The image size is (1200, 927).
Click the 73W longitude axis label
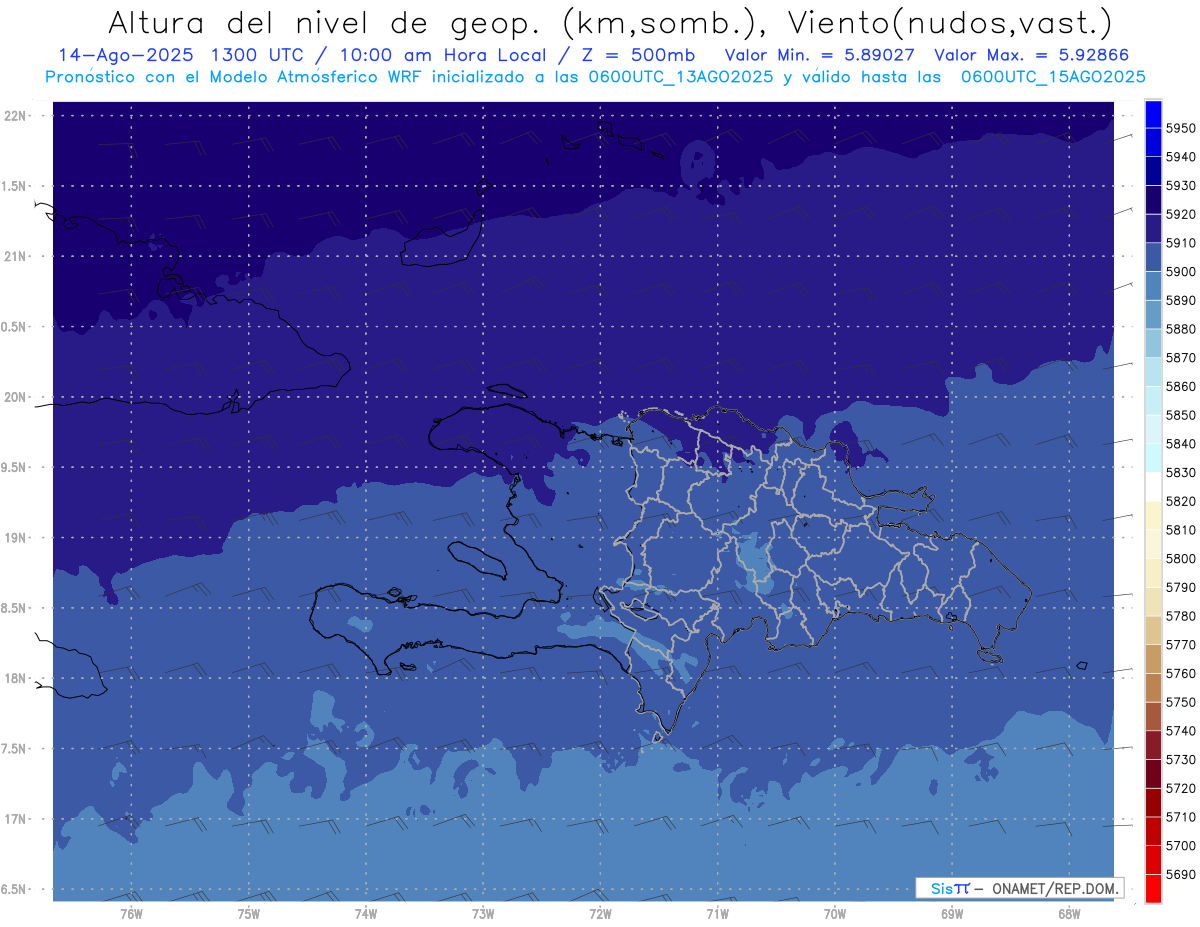483,914
